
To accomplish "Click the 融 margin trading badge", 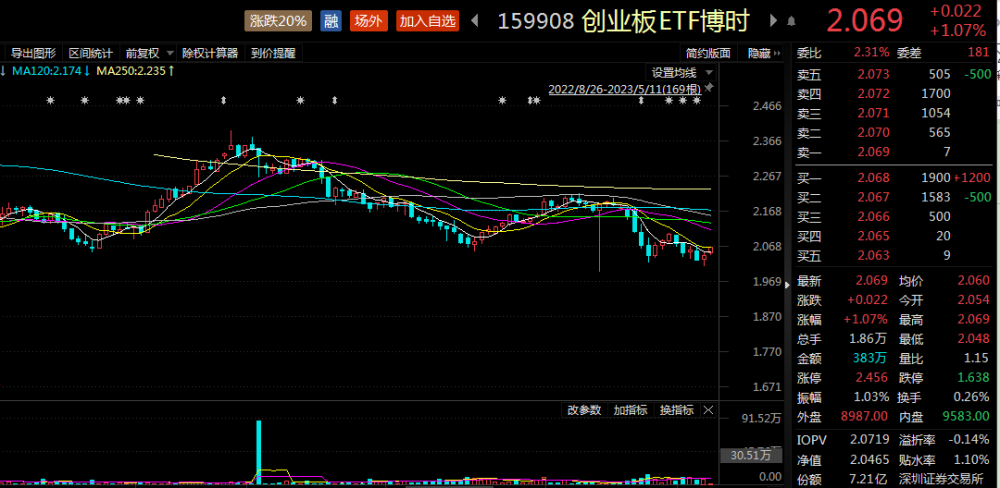I will click(x=330, y=21).
